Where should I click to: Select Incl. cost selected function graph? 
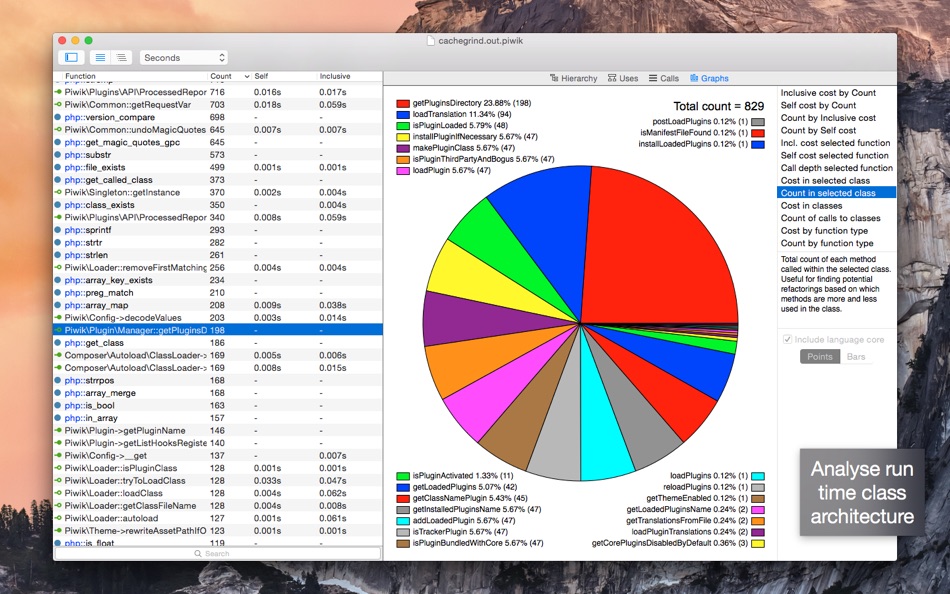click(x=836, y=143)
